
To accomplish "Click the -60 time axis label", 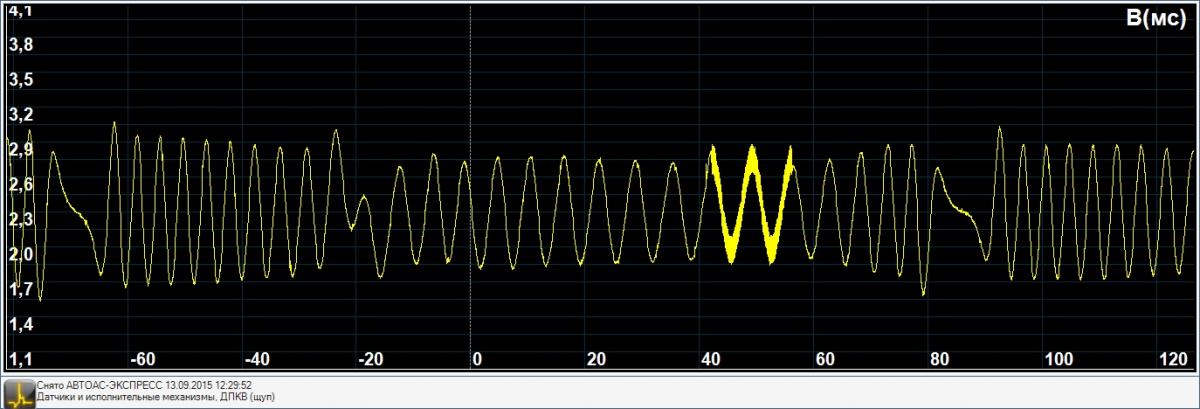I will 143,359.
